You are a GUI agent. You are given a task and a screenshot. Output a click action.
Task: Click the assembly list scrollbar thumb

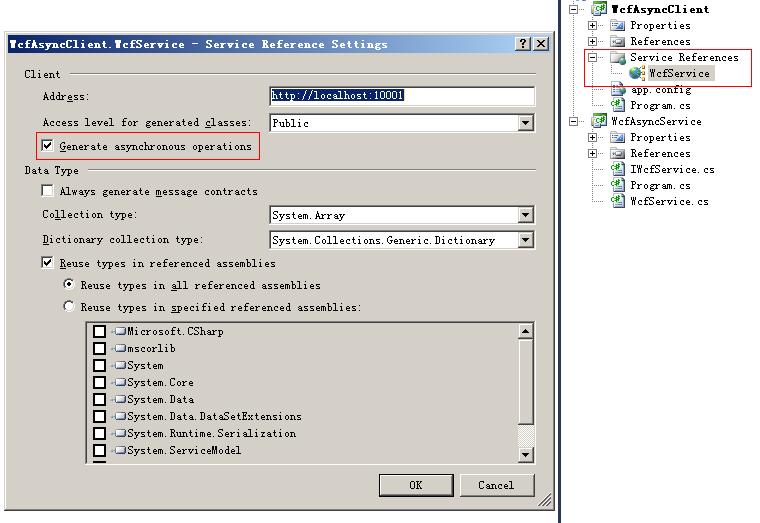[x=525, y=381]
